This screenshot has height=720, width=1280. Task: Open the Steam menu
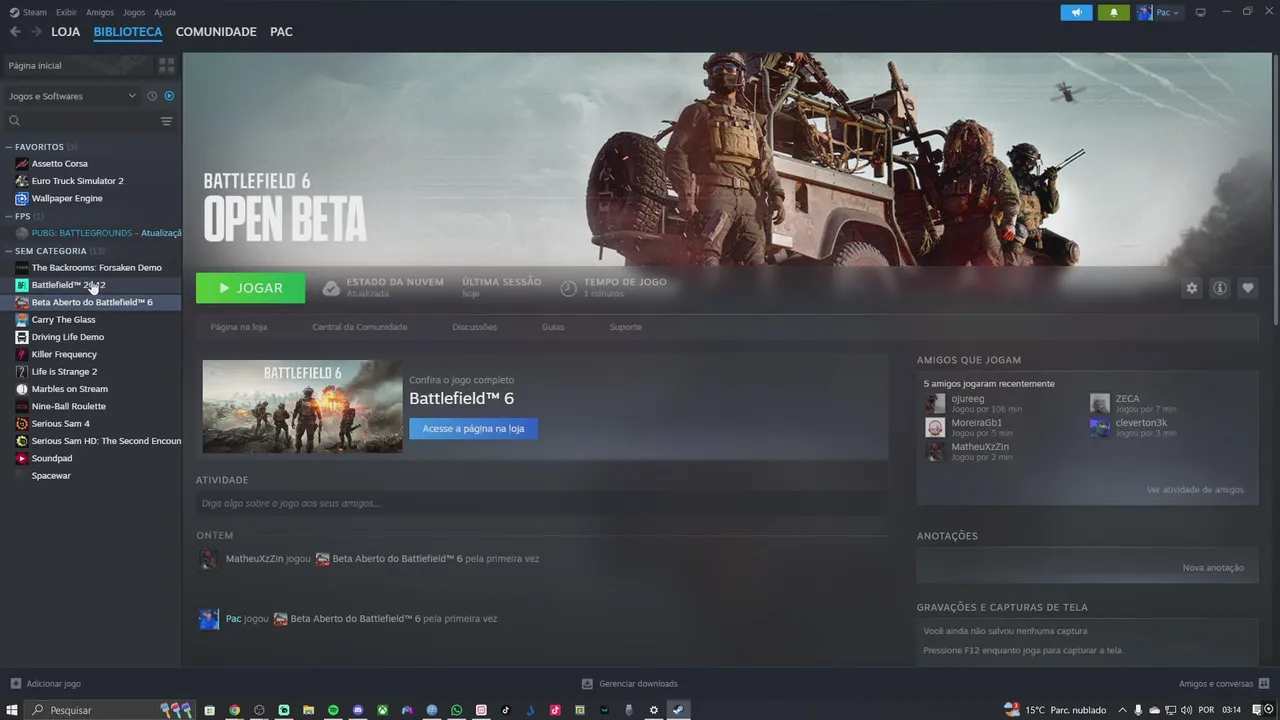28,13
